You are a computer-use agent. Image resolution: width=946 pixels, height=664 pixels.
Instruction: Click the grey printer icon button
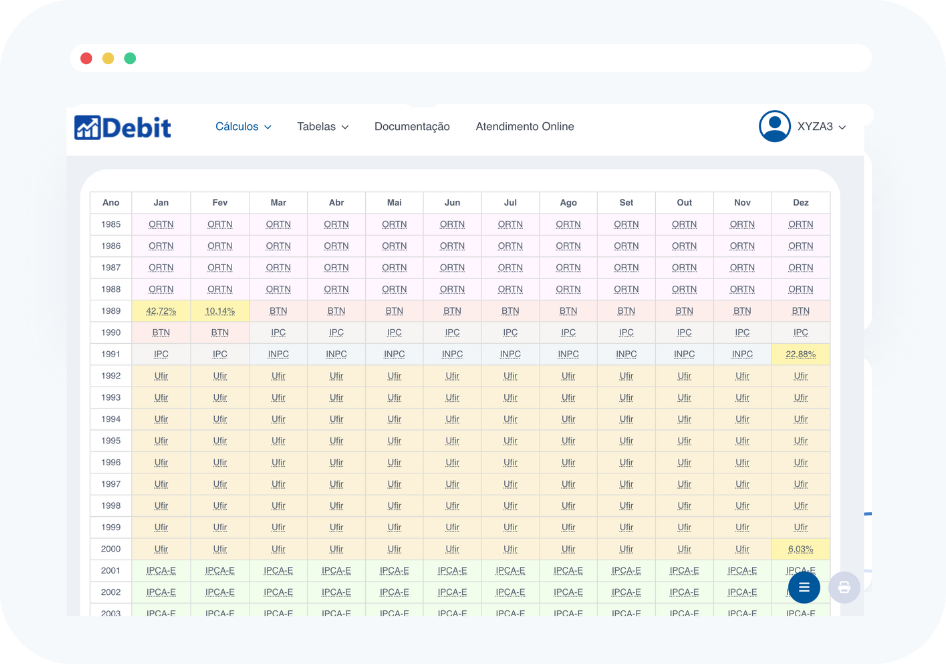[844, 587]
